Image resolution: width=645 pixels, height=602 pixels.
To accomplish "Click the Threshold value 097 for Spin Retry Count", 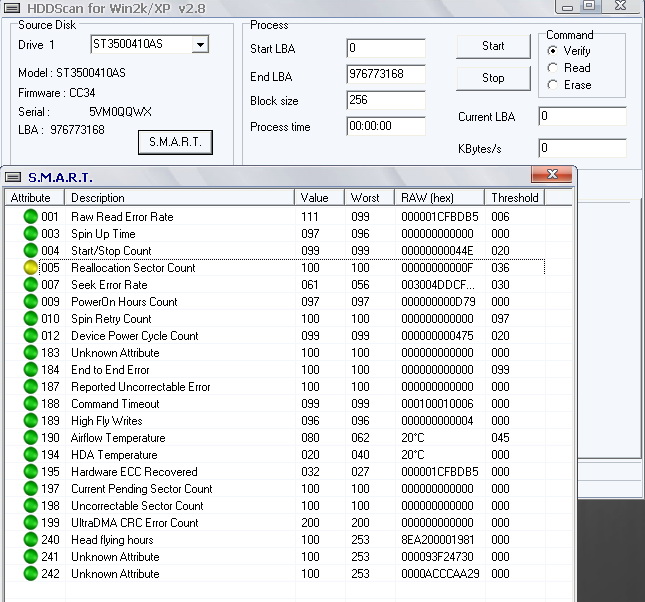I will 500,319.
